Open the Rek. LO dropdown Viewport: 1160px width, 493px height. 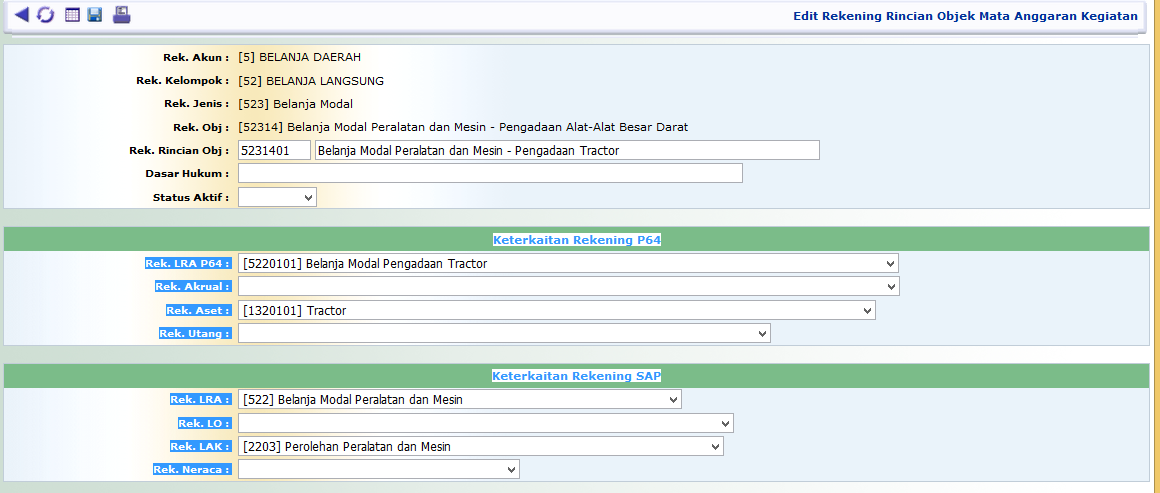point(485,423)
